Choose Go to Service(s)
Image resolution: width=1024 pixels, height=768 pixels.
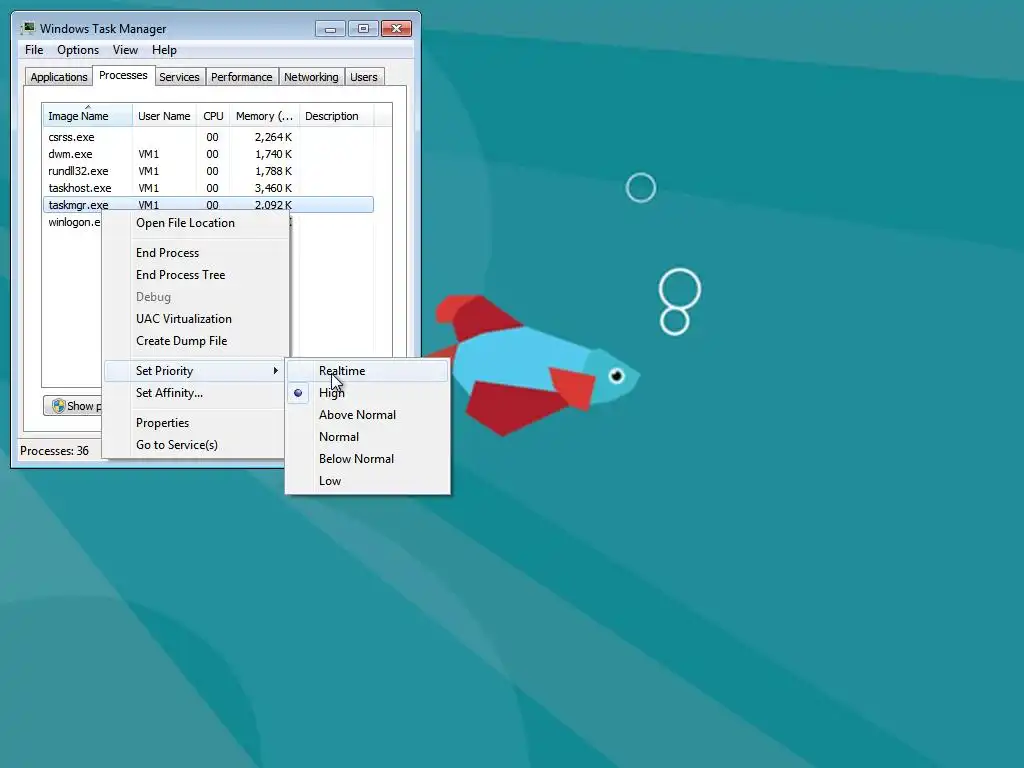point(195,445)
